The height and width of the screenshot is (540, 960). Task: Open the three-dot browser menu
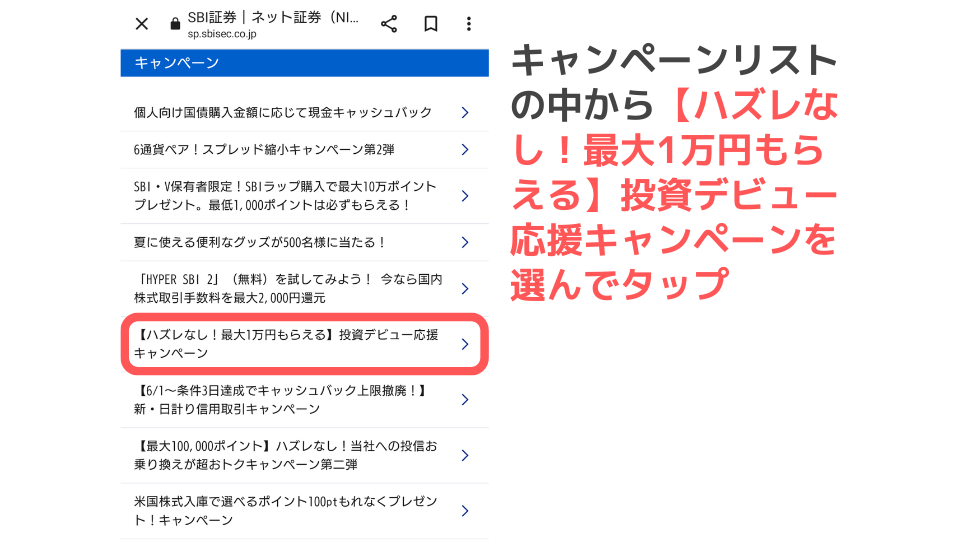click(x=469, y=24)
